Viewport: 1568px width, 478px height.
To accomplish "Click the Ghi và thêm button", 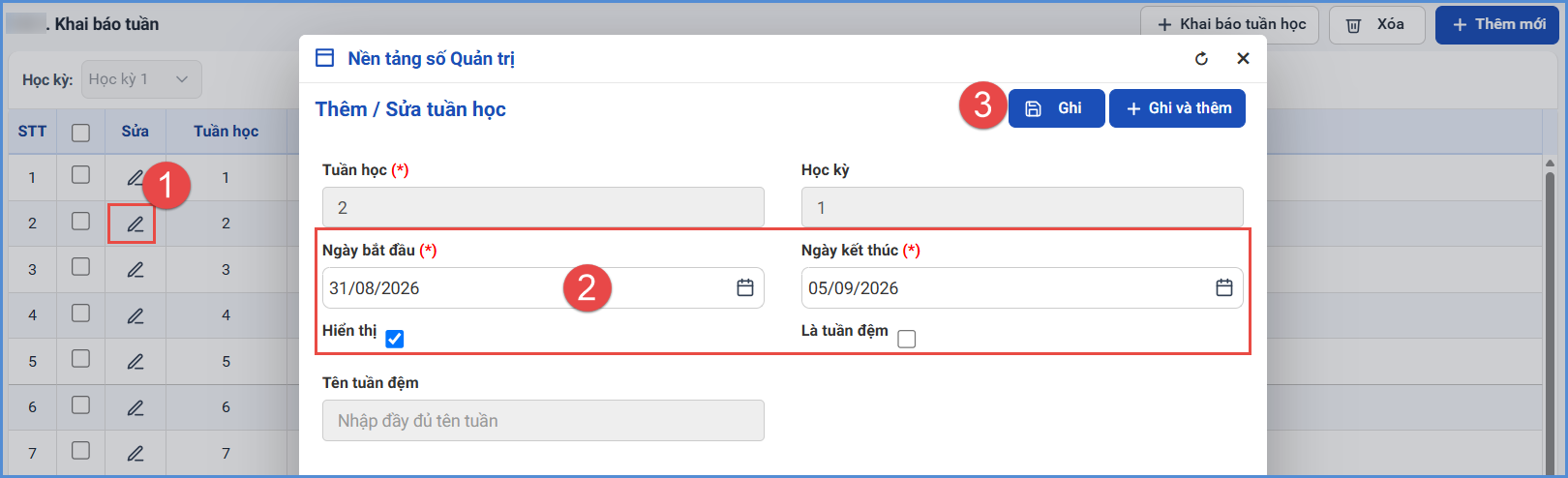I will pos(1177,108).
